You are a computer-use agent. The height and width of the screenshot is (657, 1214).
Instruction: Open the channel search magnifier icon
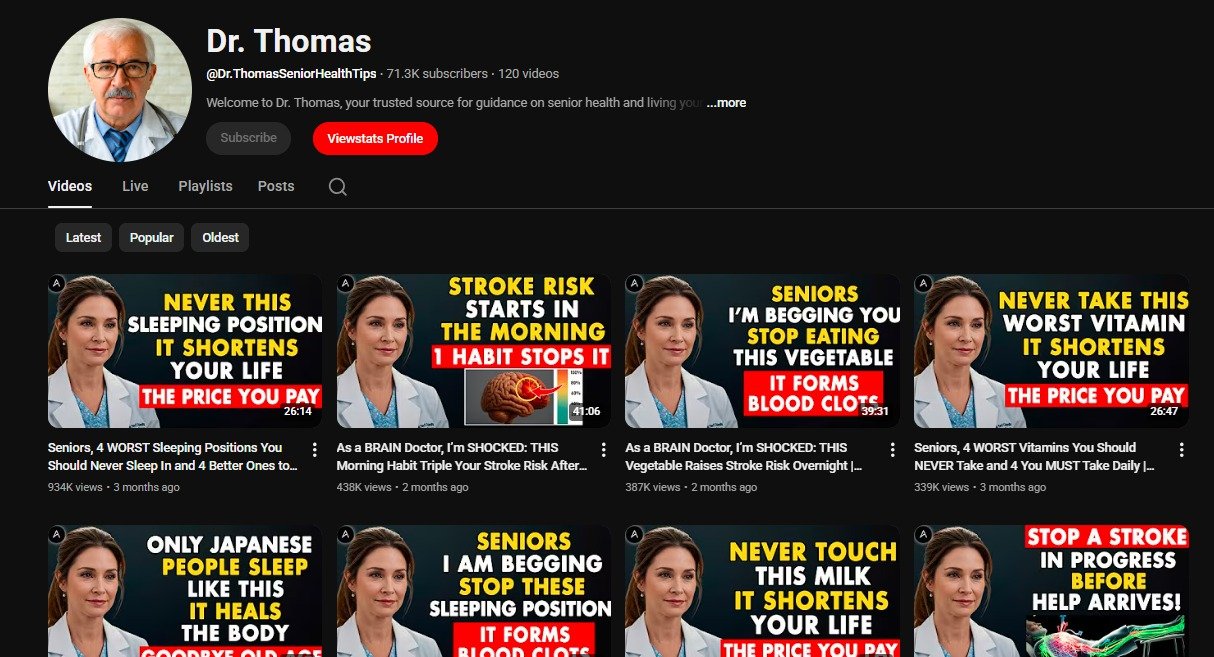point(338,187)
